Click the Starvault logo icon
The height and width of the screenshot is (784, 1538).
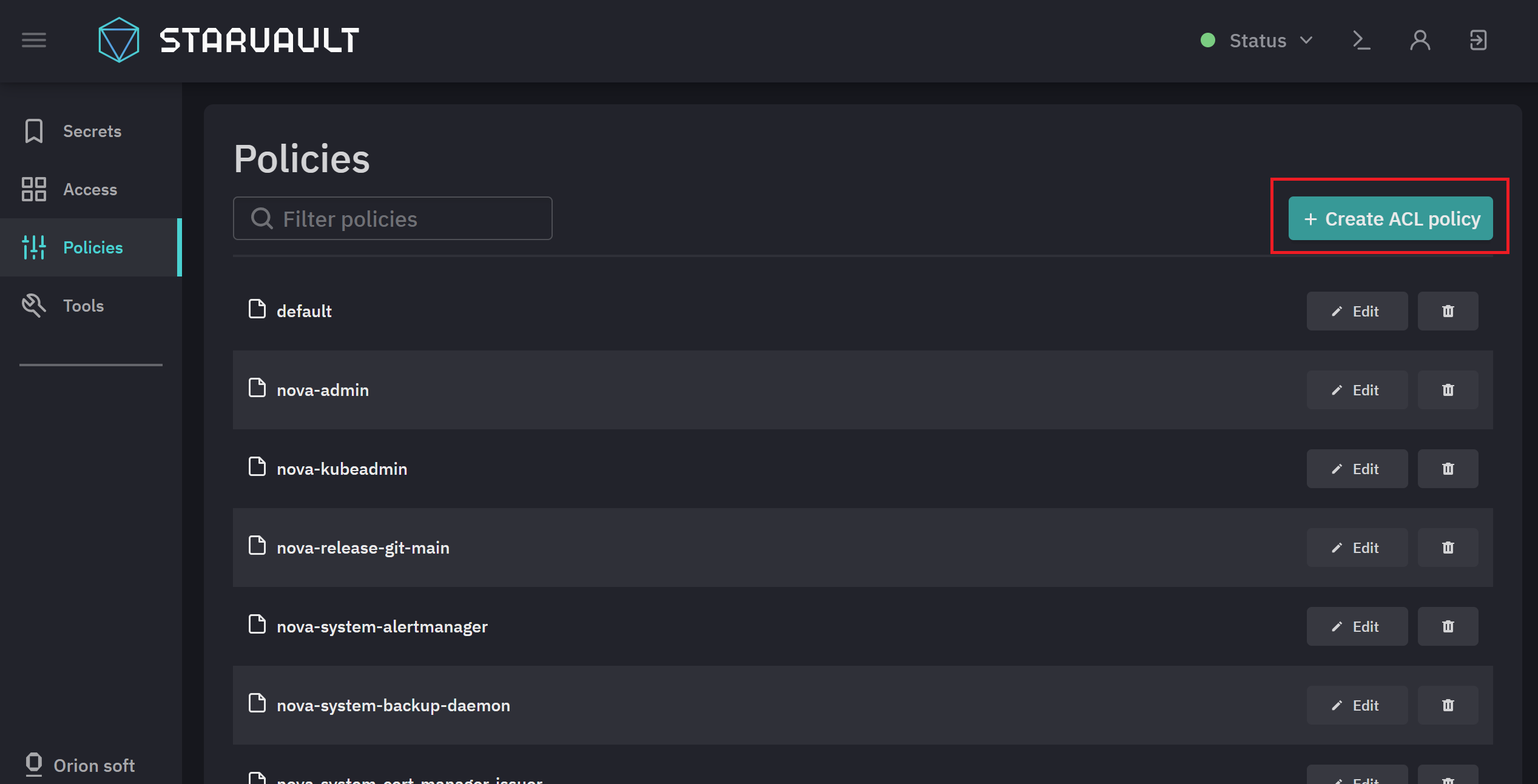[119, 40]
